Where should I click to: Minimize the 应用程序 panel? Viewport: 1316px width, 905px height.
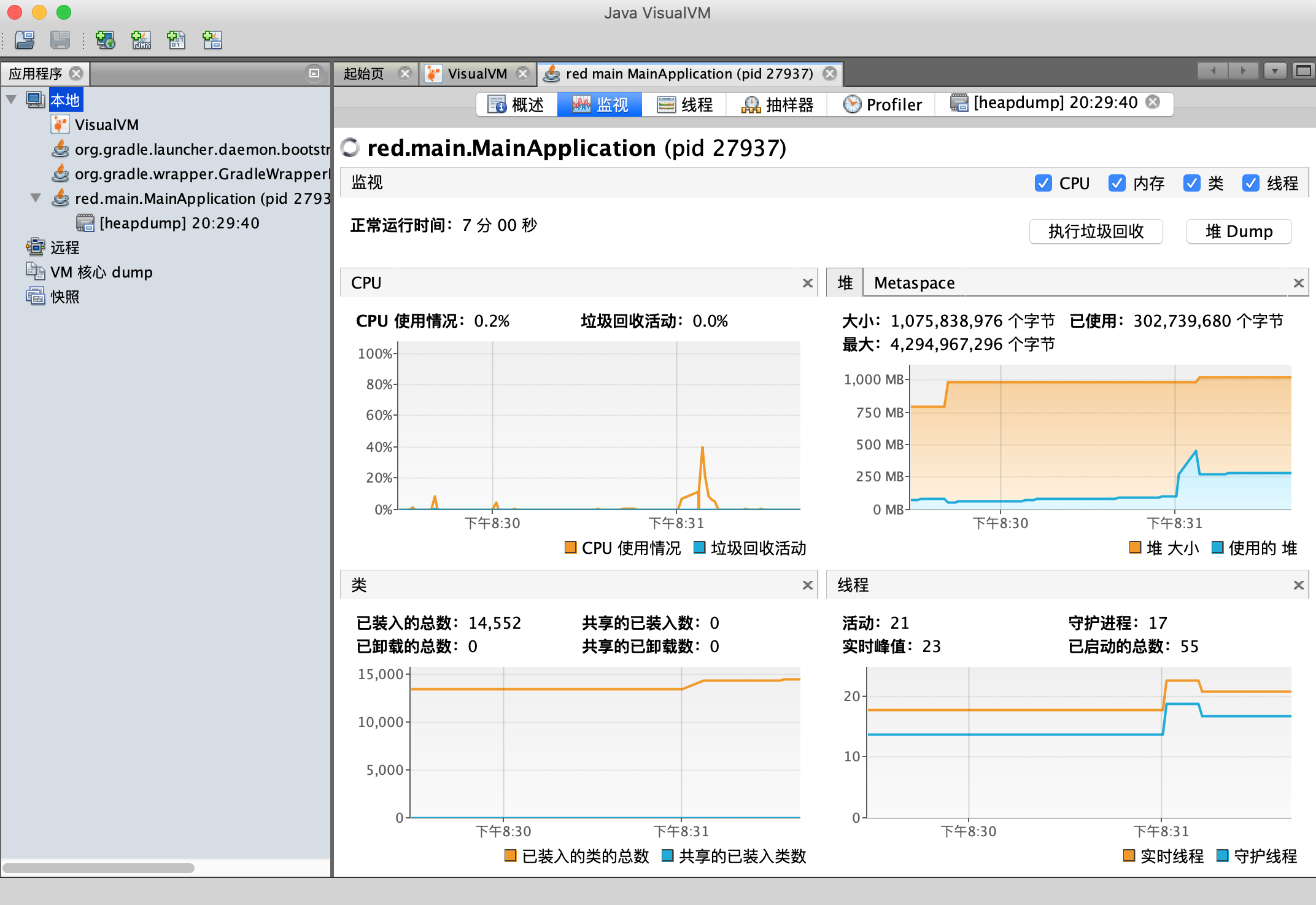tap(314, 74)
